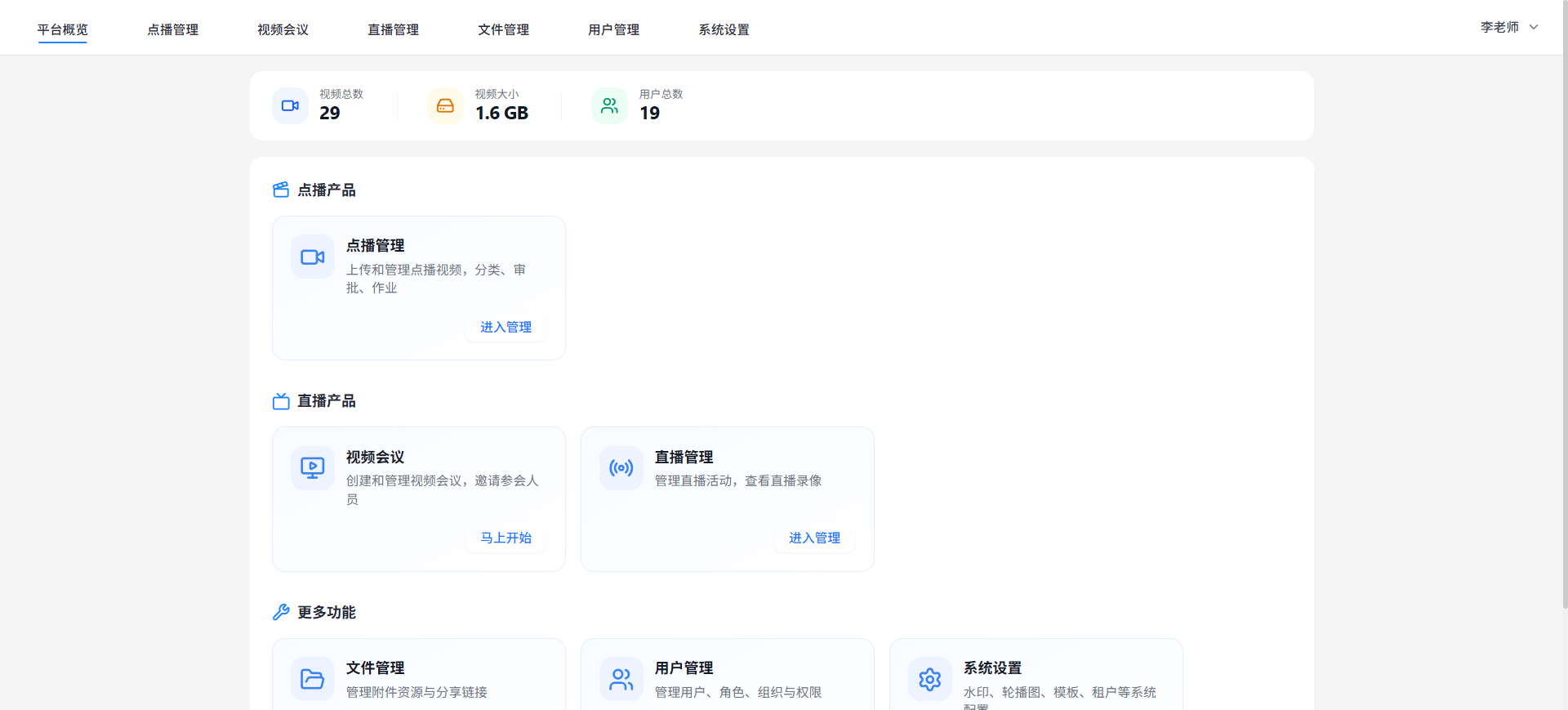Click the 点播管理 card title

(375, 245)
